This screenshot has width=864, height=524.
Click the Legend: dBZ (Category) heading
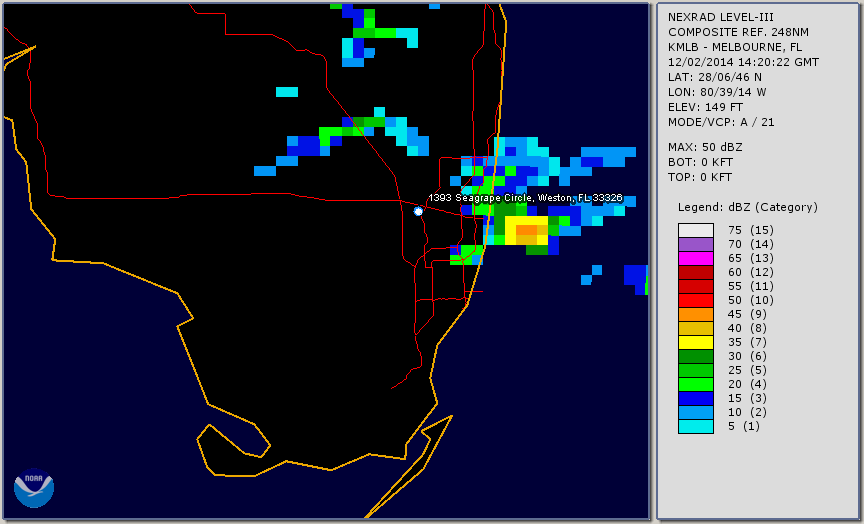click(x=748, y=207)
